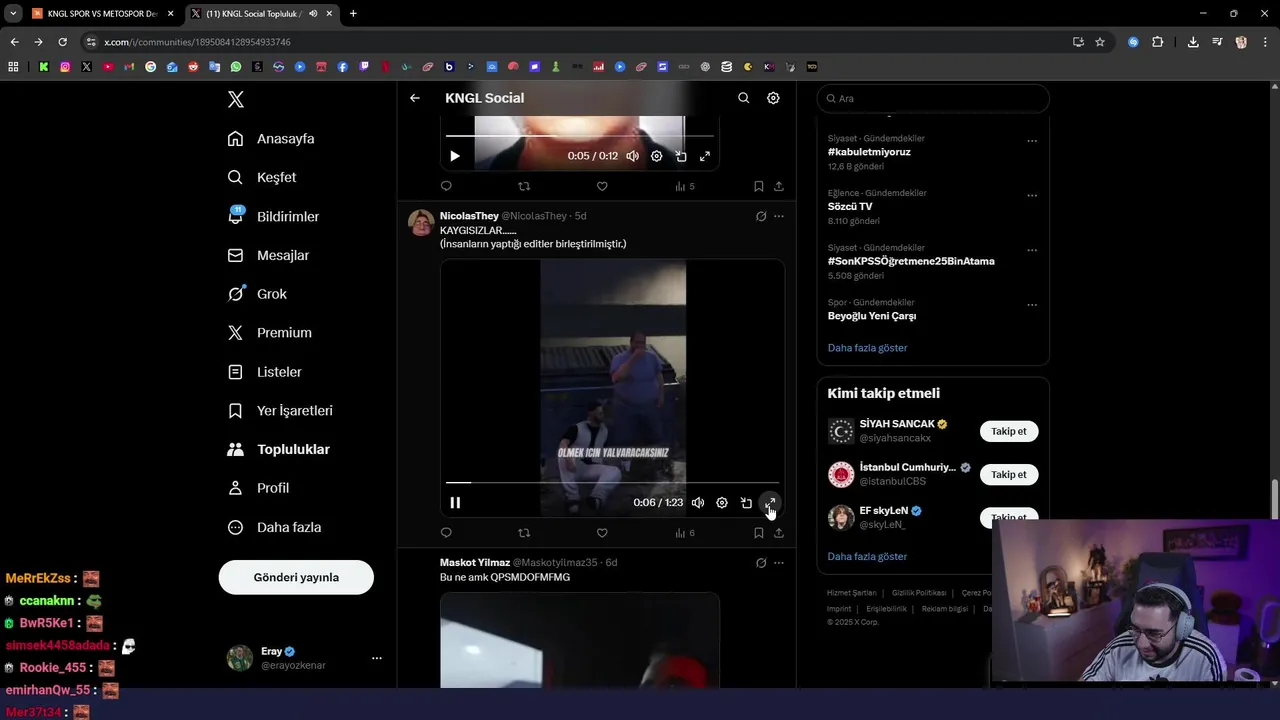This screenshot has height=720, width=1280.
Task: Seek the top video progress bar
Action: pyautogui.click(x=579, y=136)
